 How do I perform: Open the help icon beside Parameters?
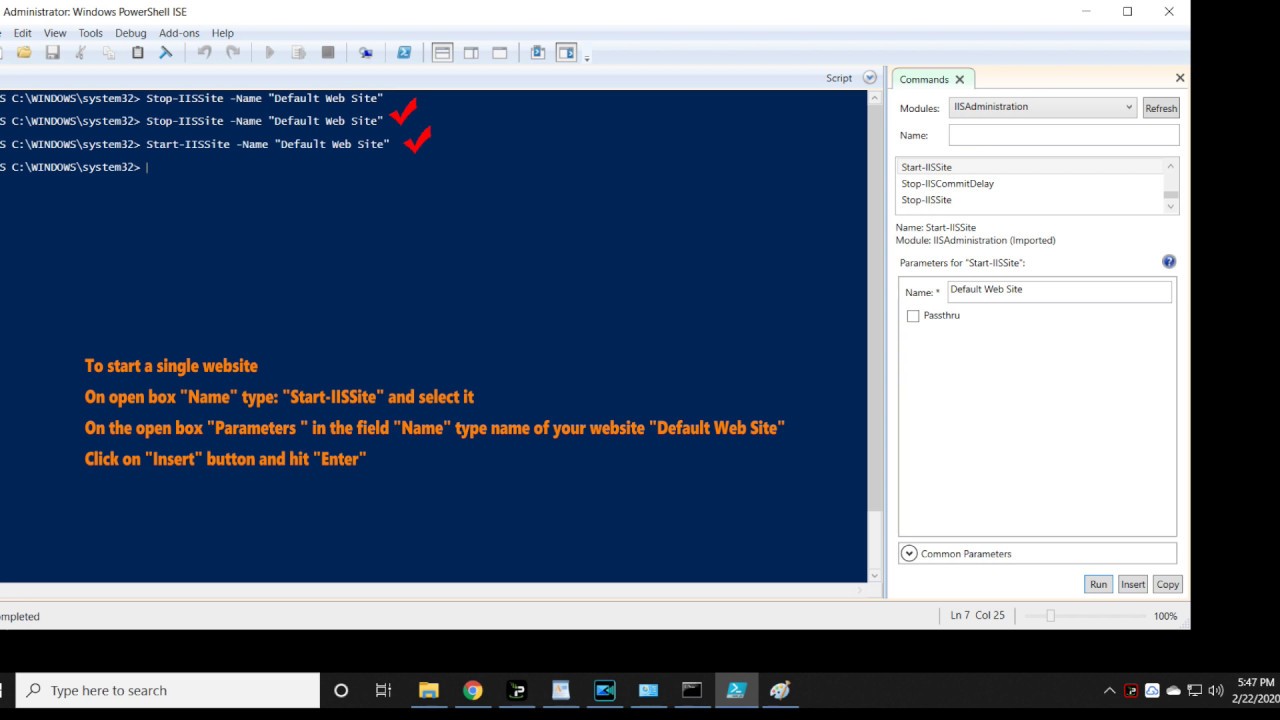click(1169, 262)
